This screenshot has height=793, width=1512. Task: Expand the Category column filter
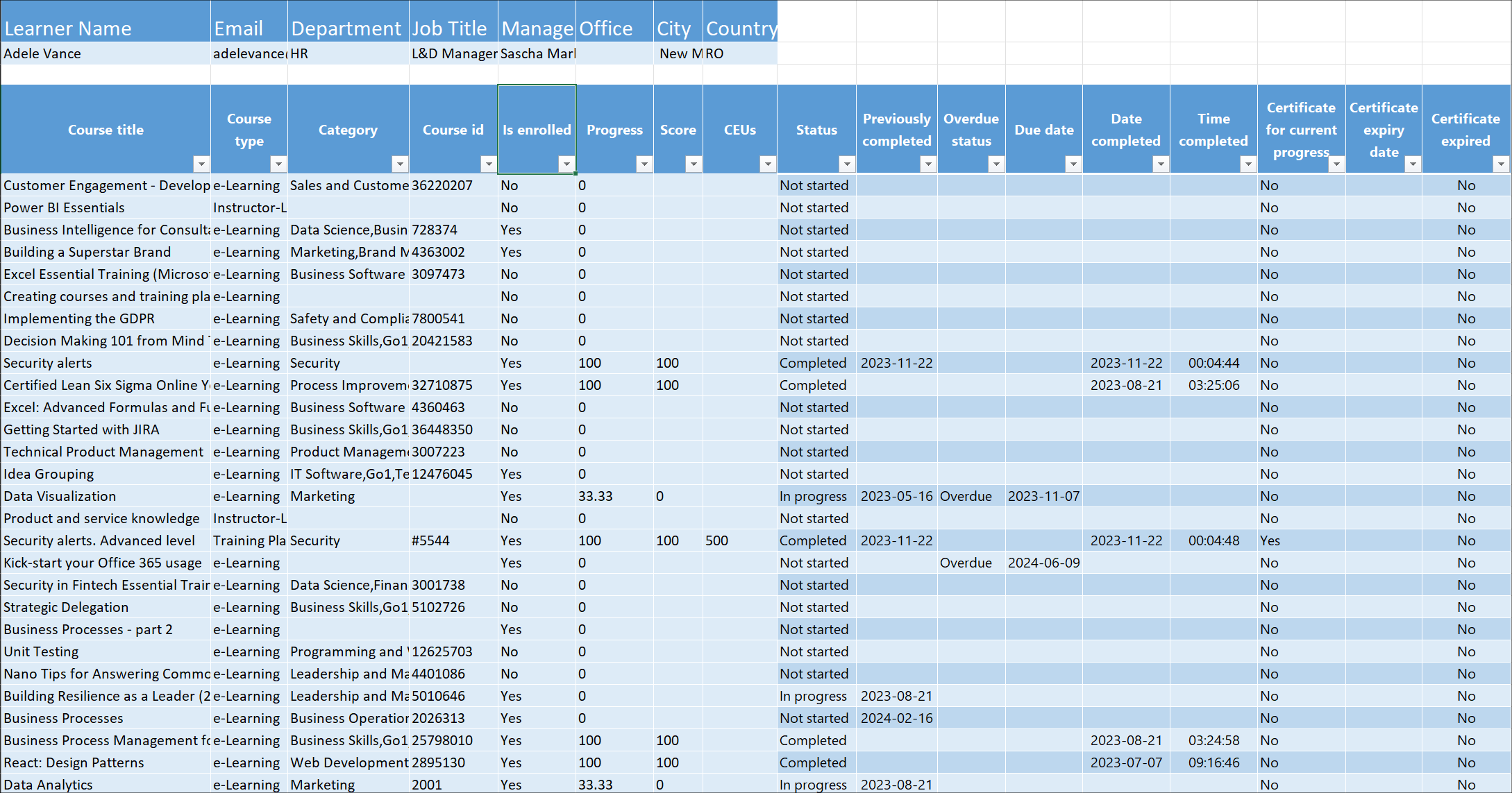[x=400, y=164]
